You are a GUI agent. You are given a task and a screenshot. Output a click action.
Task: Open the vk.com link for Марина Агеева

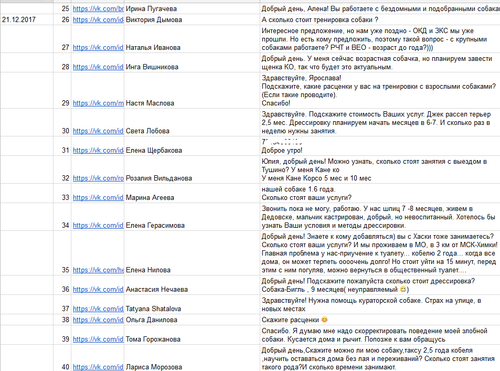point(98,198)
